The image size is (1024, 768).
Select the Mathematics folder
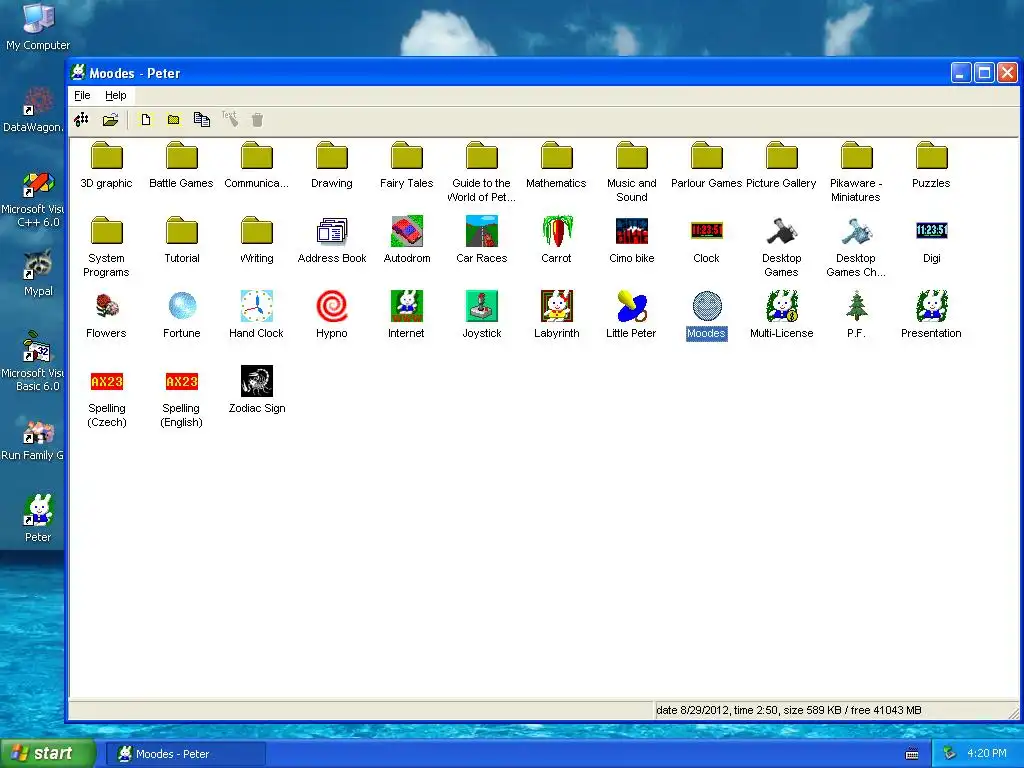pyautogui.click(x=556, y=156)
